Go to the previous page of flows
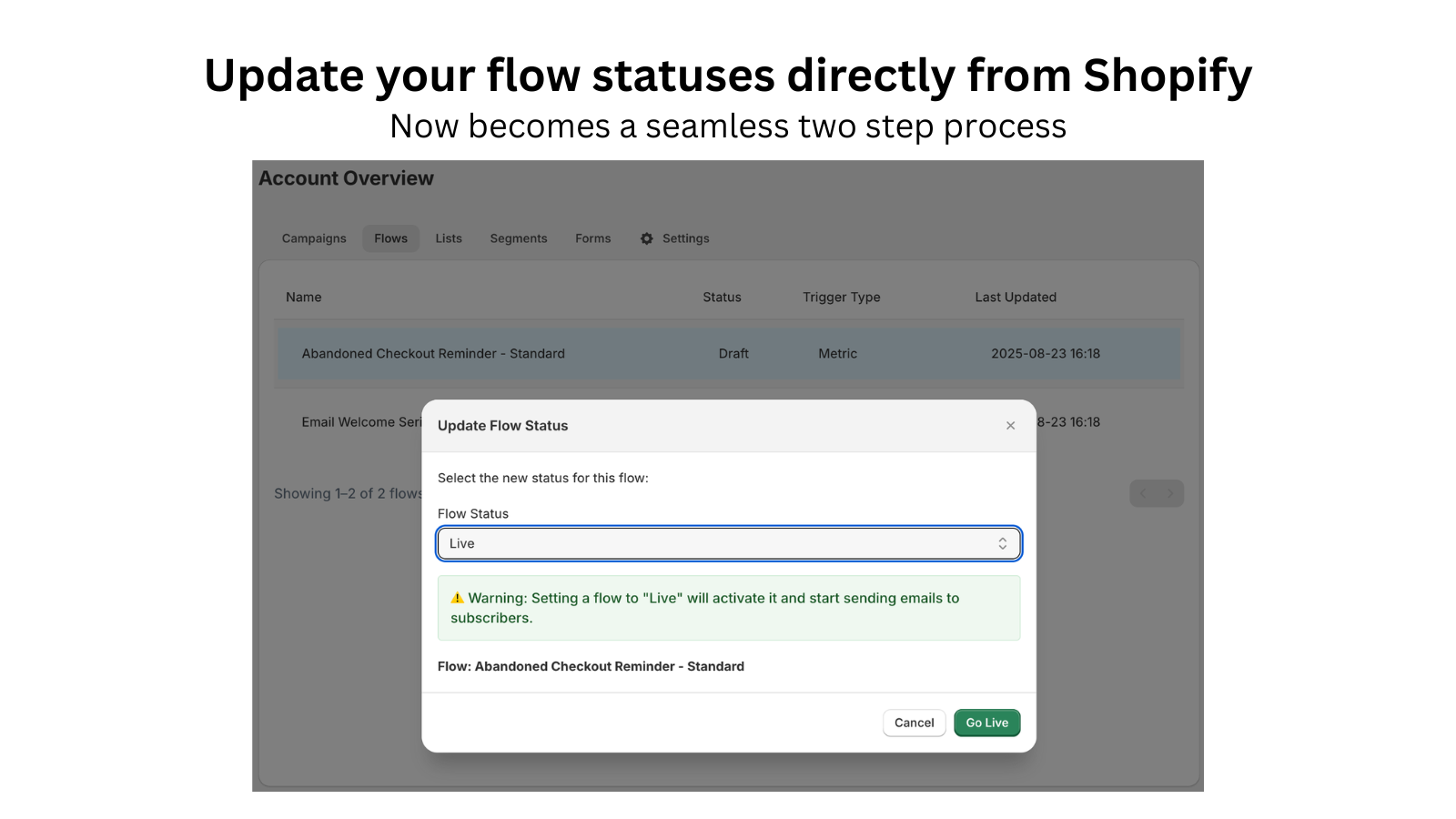 point(1144,493)
